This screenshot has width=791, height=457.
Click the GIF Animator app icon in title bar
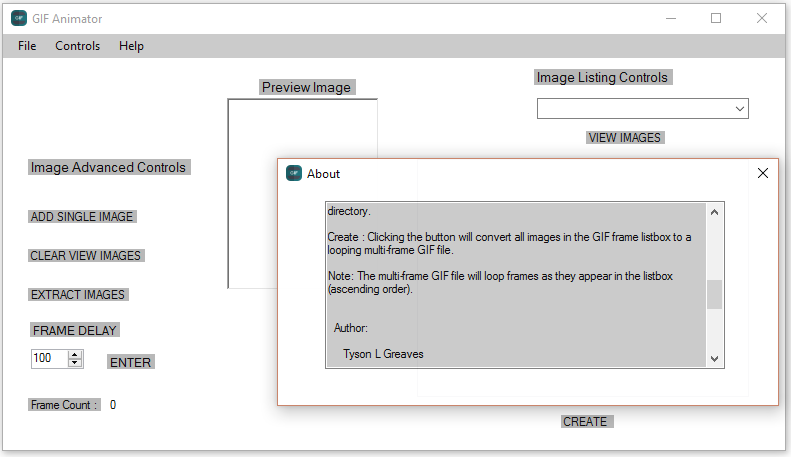pyautogui.click(x=19, y=18)
